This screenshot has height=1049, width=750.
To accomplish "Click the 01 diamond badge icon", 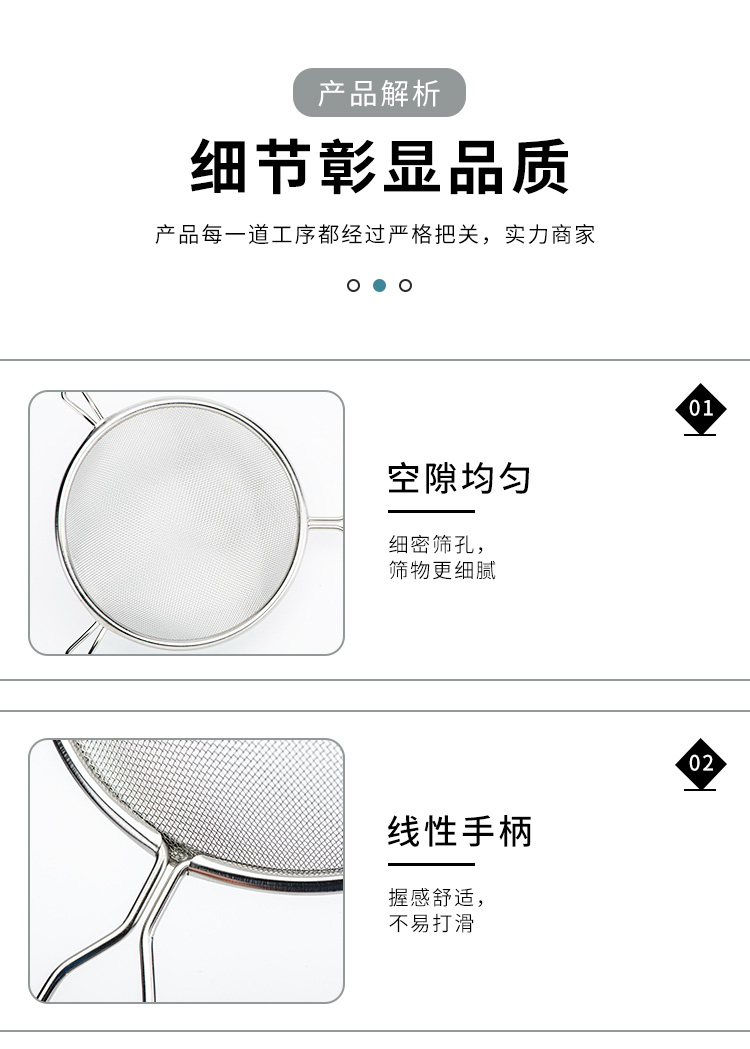I will coord(700,408).
